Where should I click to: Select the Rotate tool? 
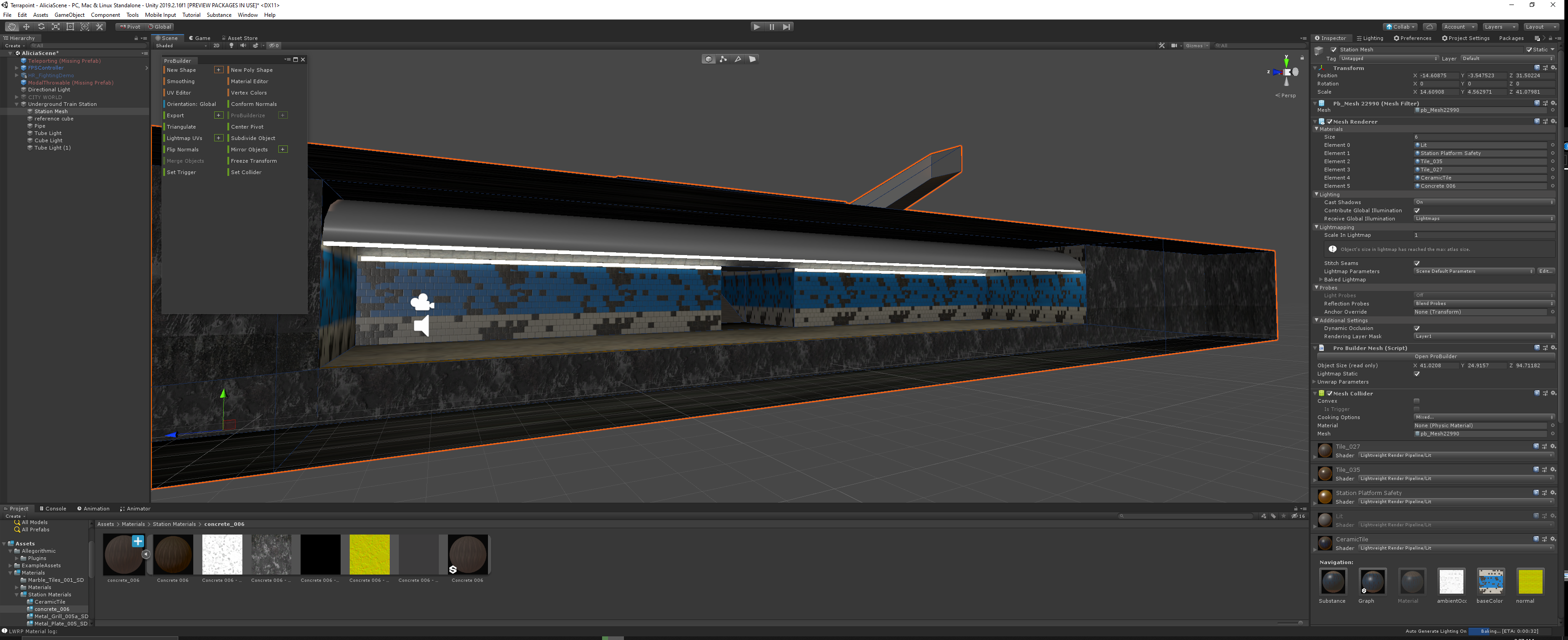coord(41,27)
